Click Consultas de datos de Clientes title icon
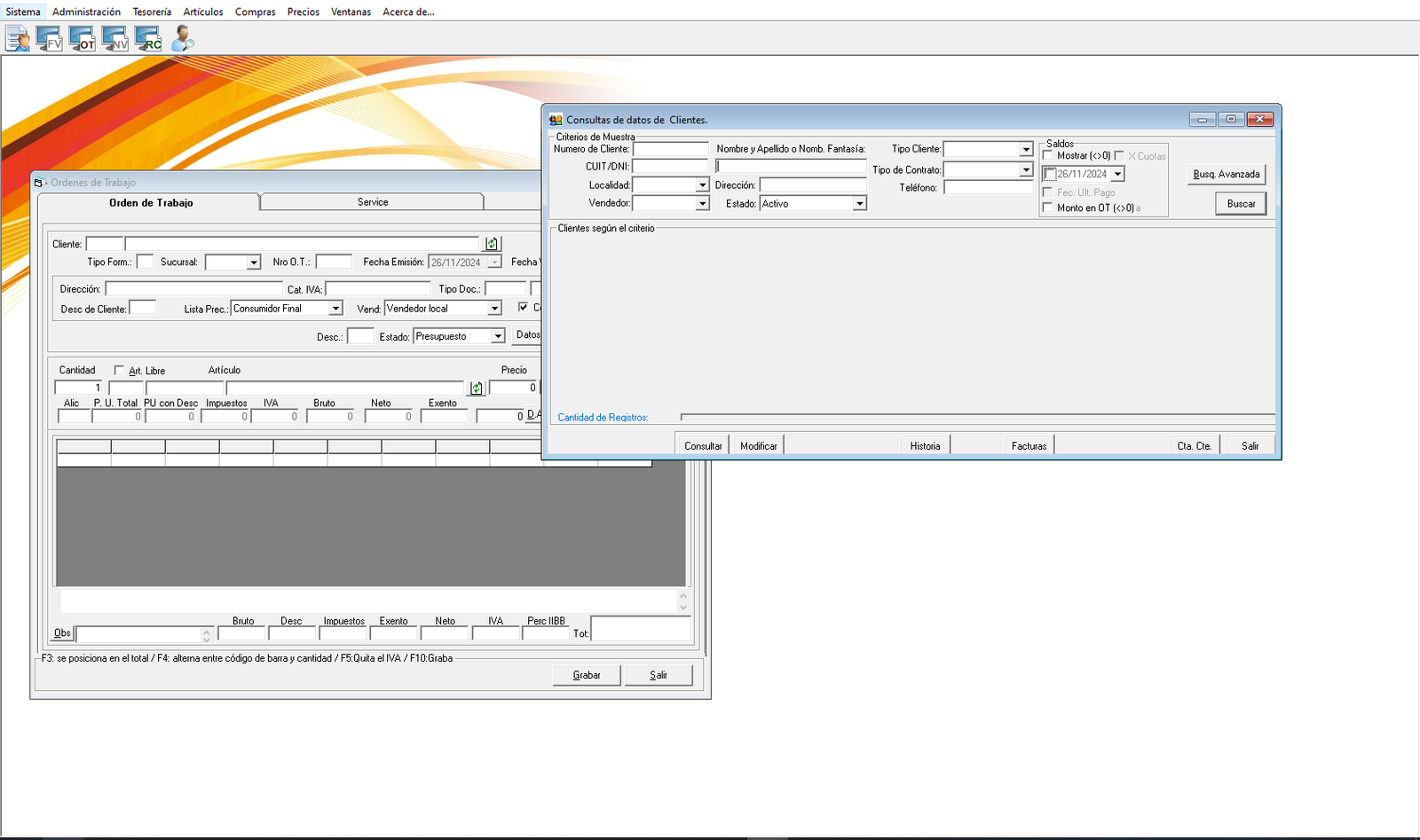This screenshot has height=840, width=1420. 556,120
